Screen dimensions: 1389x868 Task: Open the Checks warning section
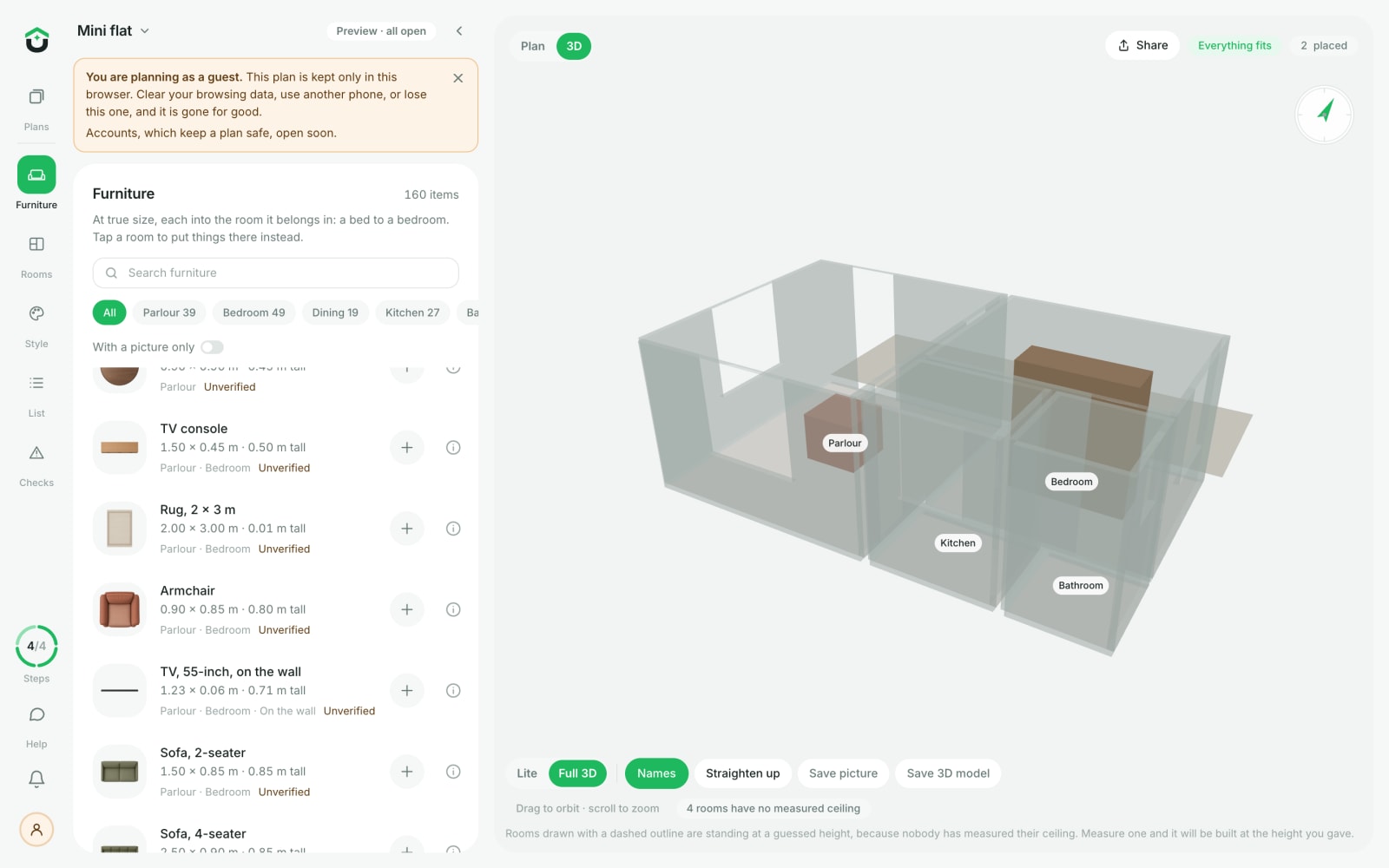[36, 464]
